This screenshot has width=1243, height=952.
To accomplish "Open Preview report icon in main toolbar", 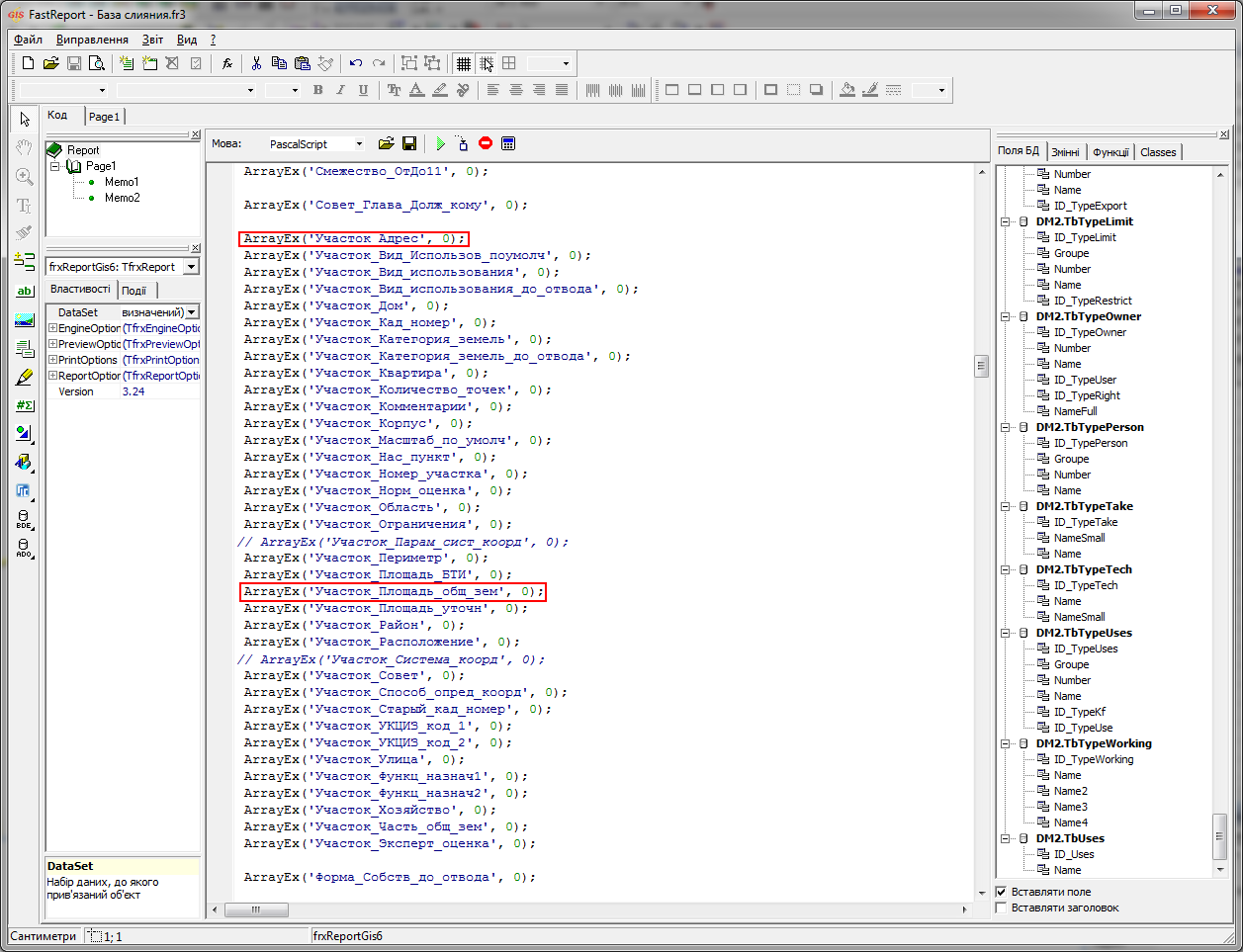I will coord(97,63).
